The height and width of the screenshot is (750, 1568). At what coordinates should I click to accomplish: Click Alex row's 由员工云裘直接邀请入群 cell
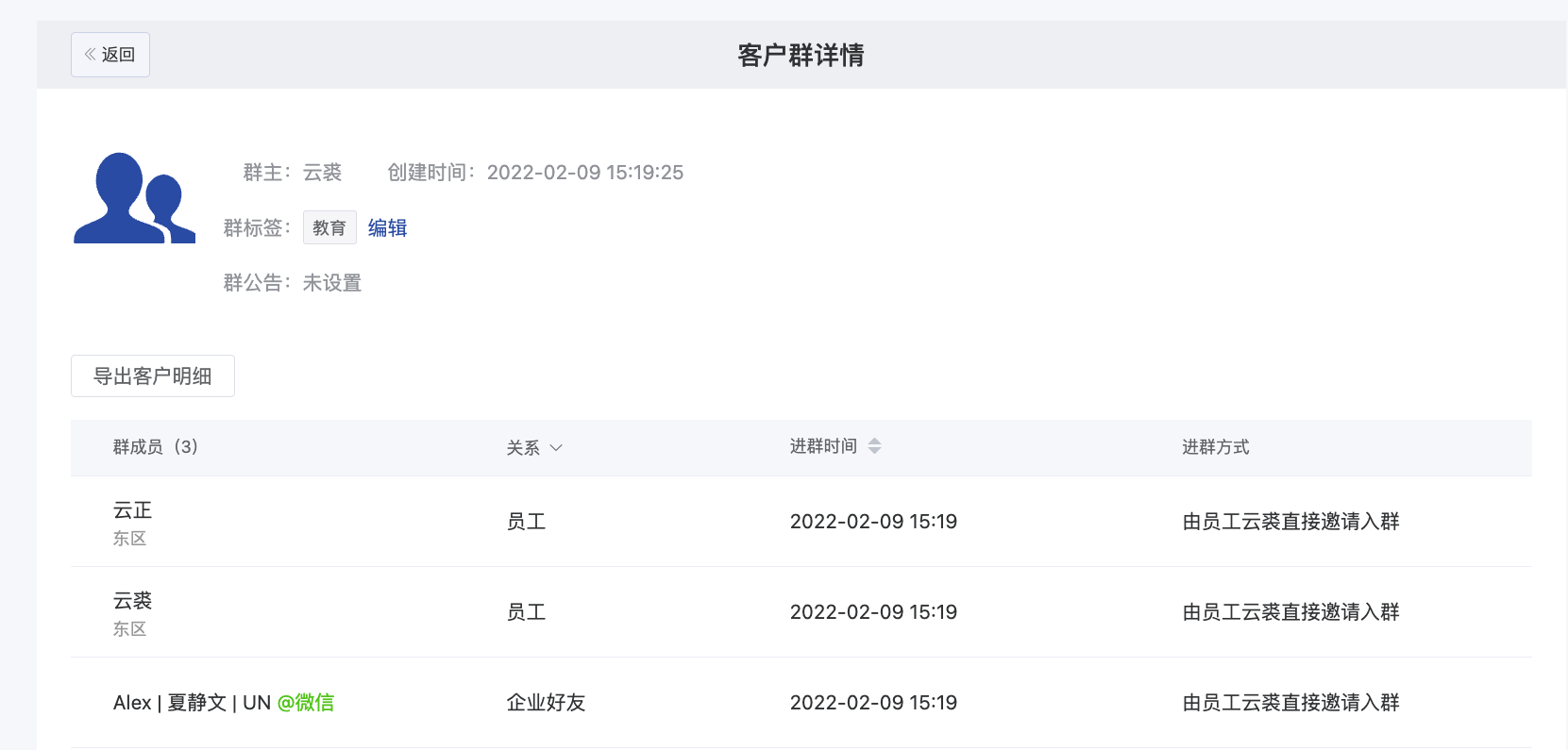tap(1290, 703)
